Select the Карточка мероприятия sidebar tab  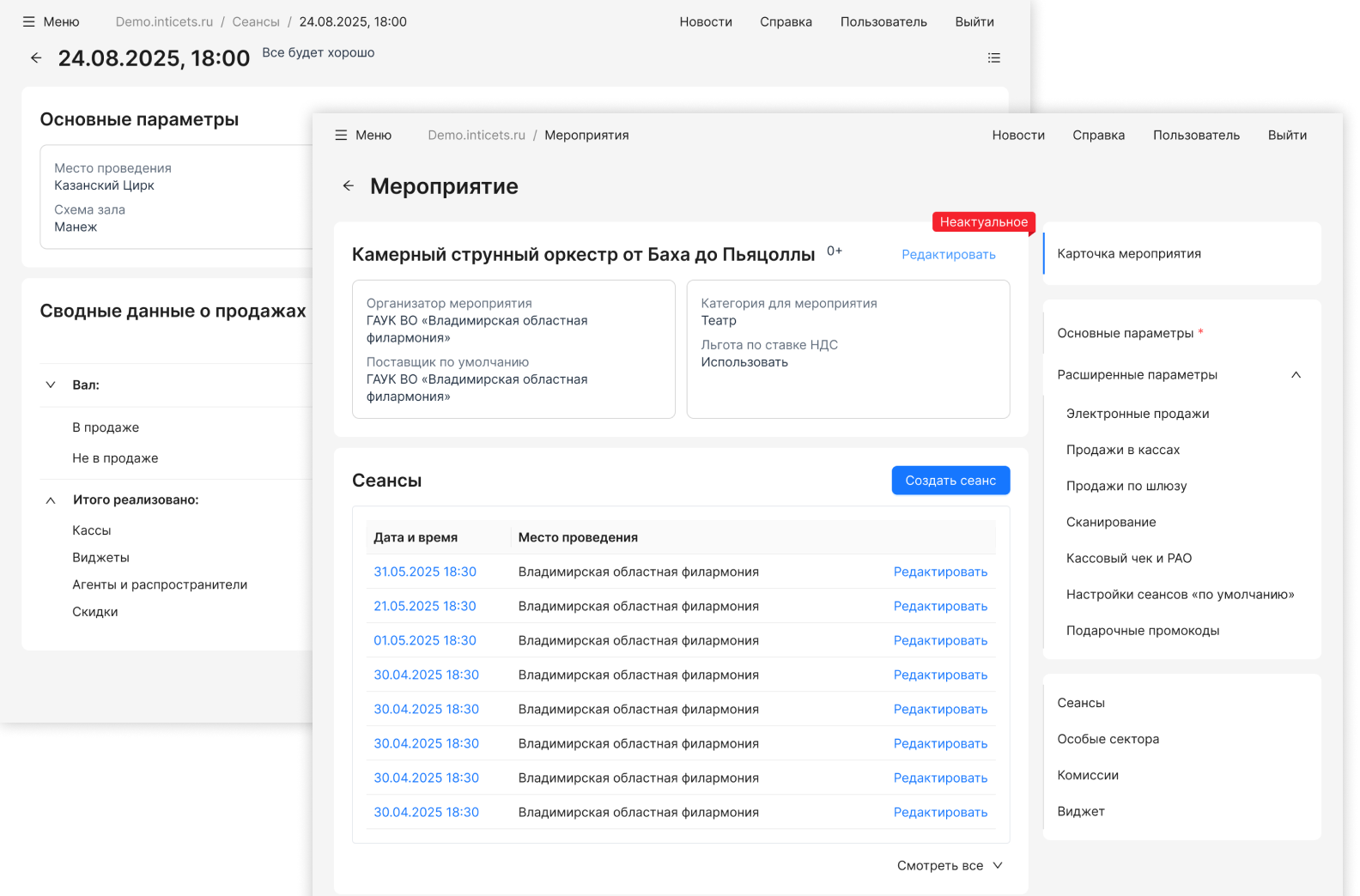pyautogui.click(x=1128, y=253)
